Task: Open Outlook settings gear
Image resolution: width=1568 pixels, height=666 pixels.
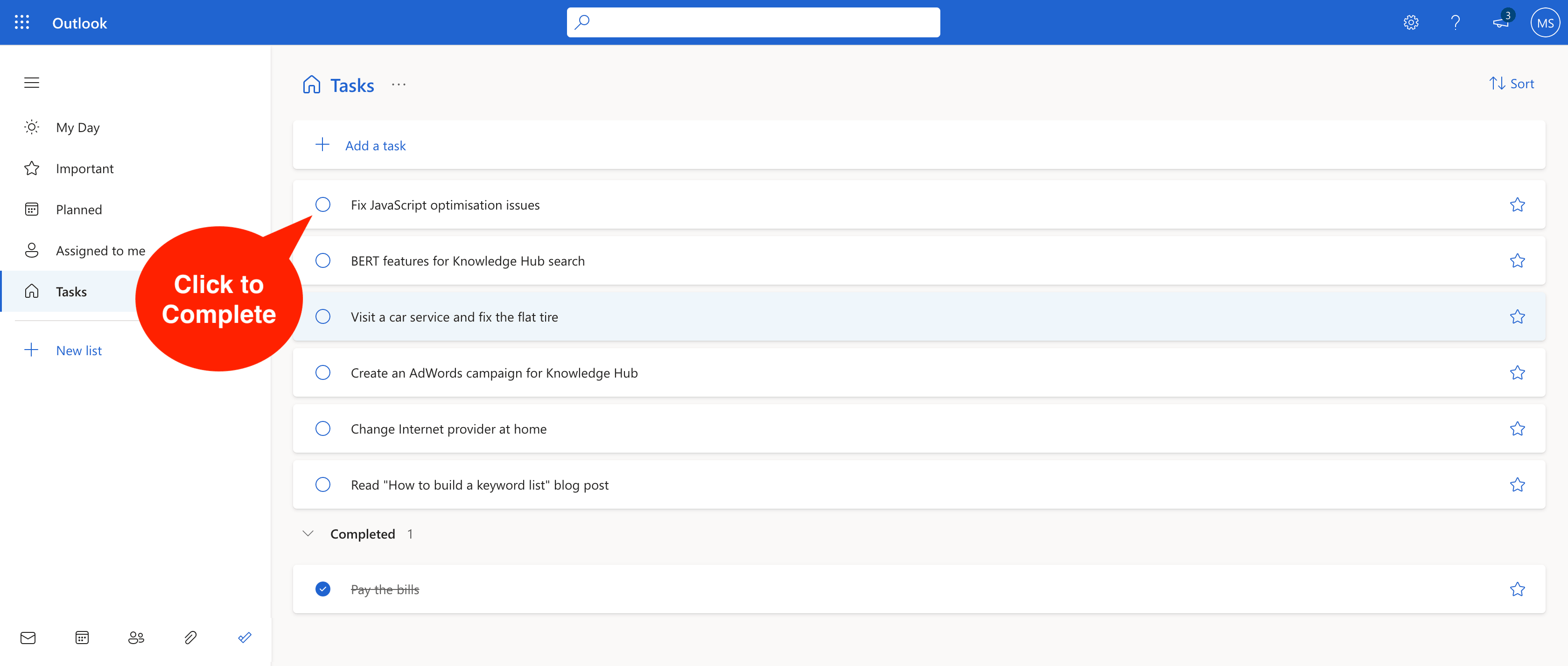Action: point(1411,22)
